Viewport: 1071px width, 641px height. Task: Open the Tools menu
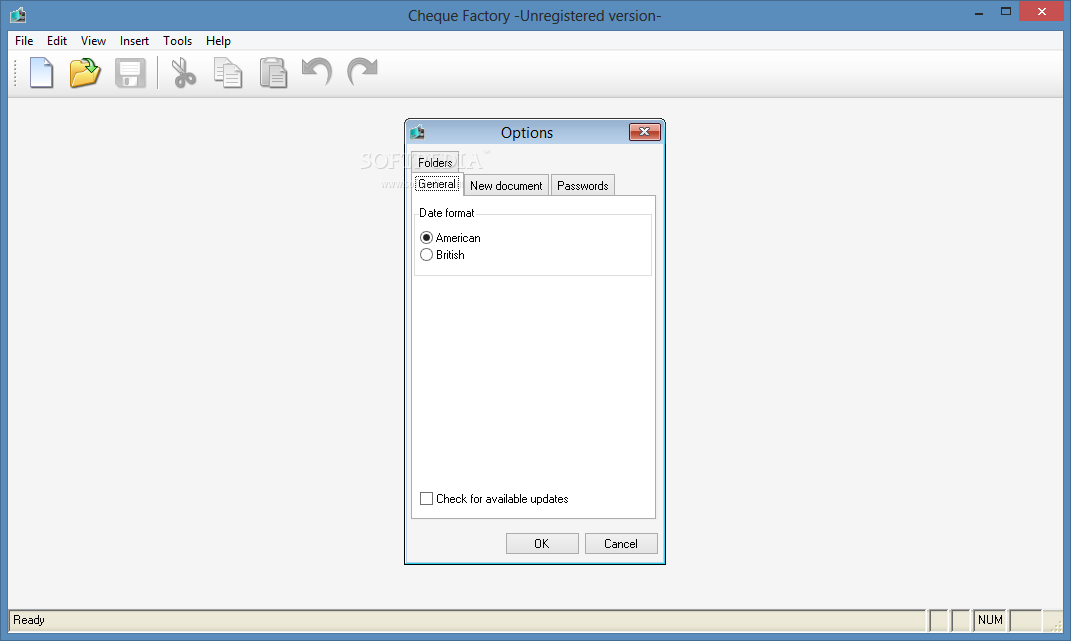coord(177,41)
